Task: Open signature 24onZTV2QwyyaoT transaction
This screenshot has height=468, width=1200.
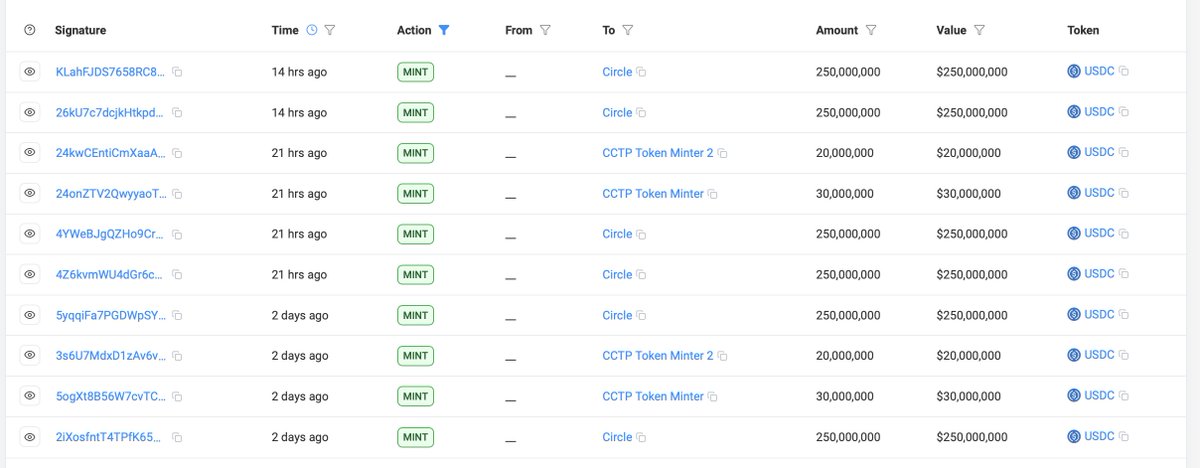Action: point(111,194)
